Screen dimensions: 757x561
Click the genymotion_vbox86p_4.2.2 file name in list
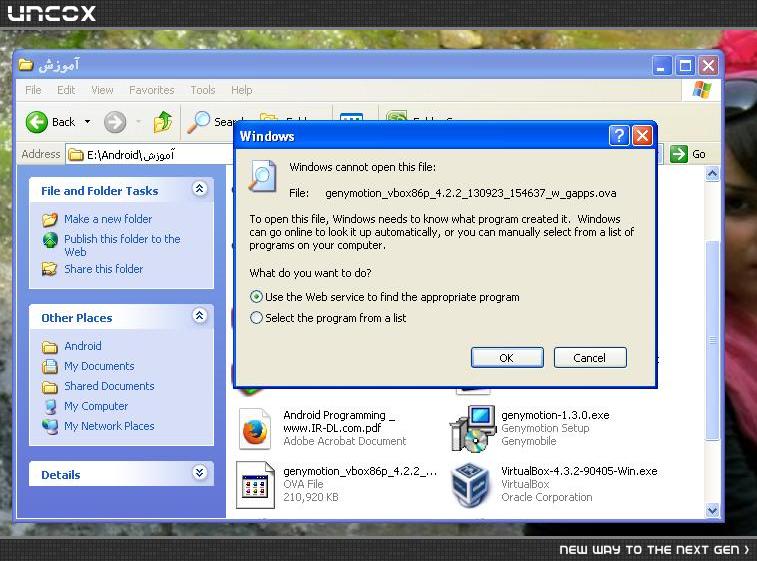click(x=360, y=471)
